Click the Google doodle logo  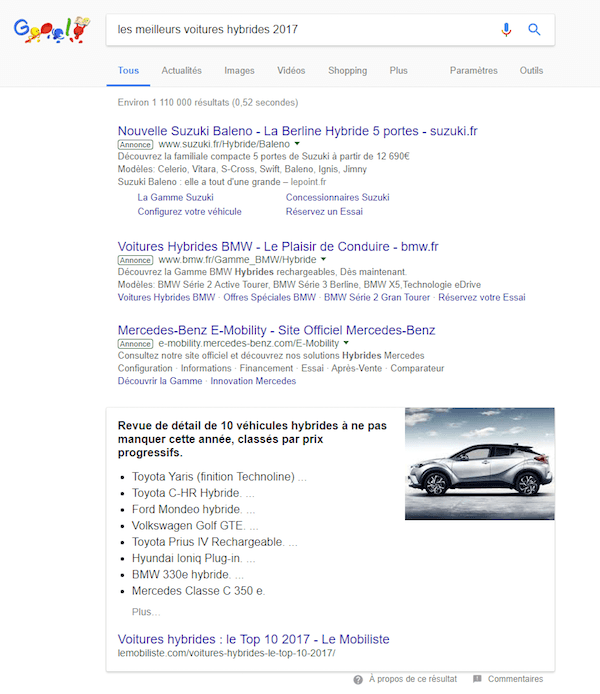click(51, 30)
